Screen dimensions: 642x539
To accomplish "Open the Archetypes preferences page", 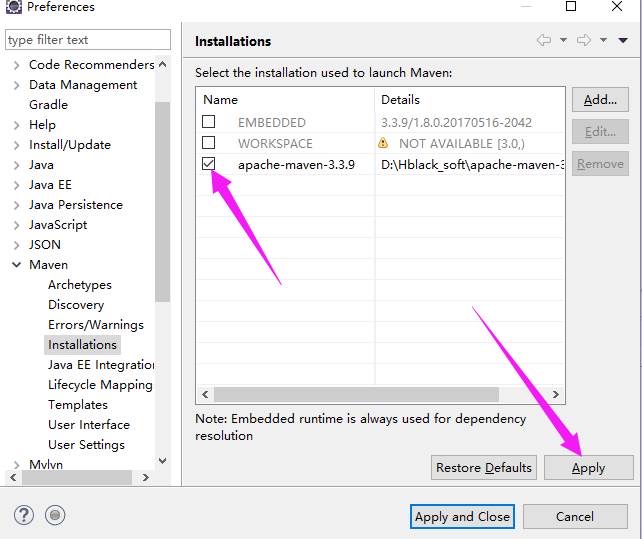I will point(80,285).
